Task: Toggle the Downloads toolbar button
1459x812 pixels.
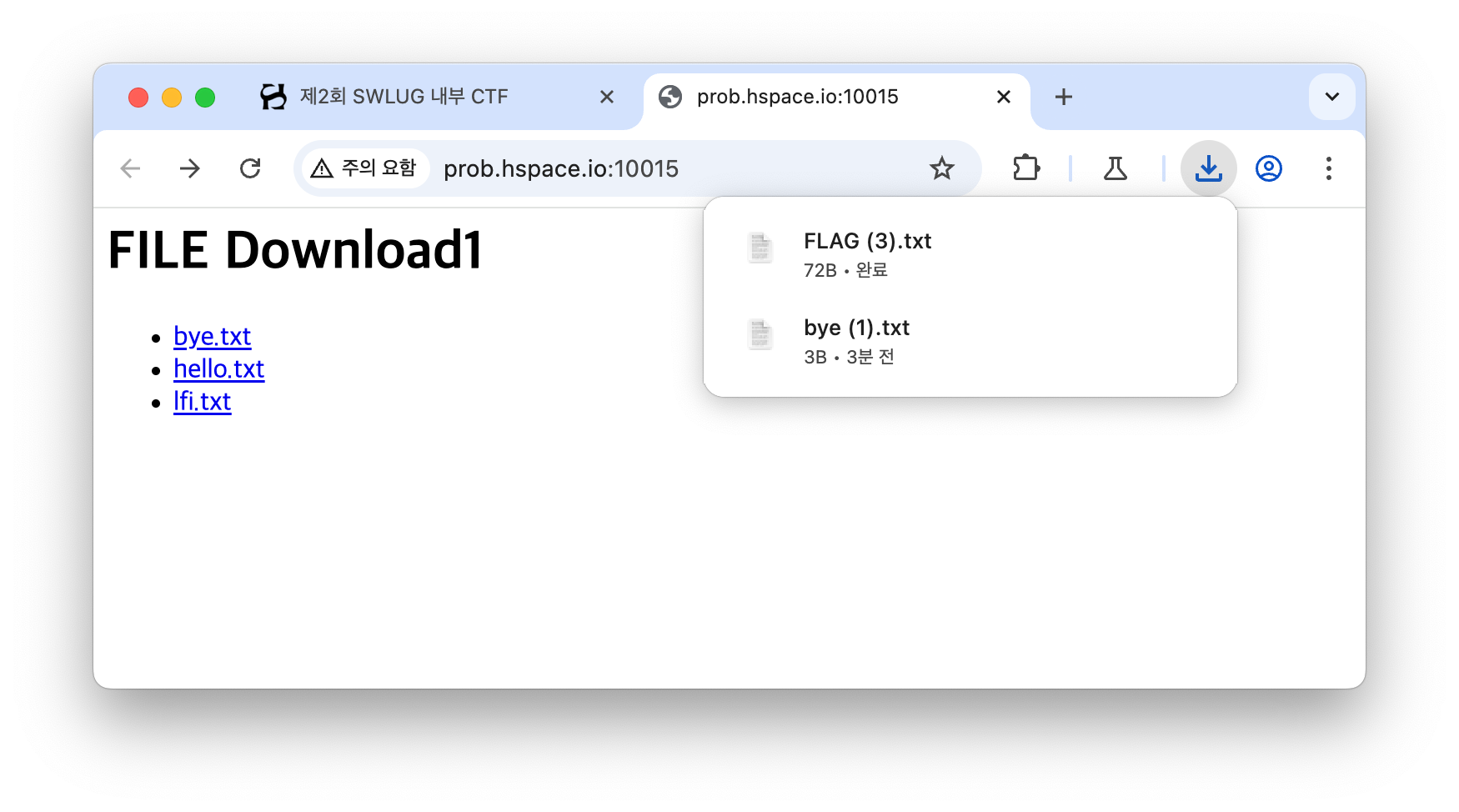Action: click(x=1209, y=168)
